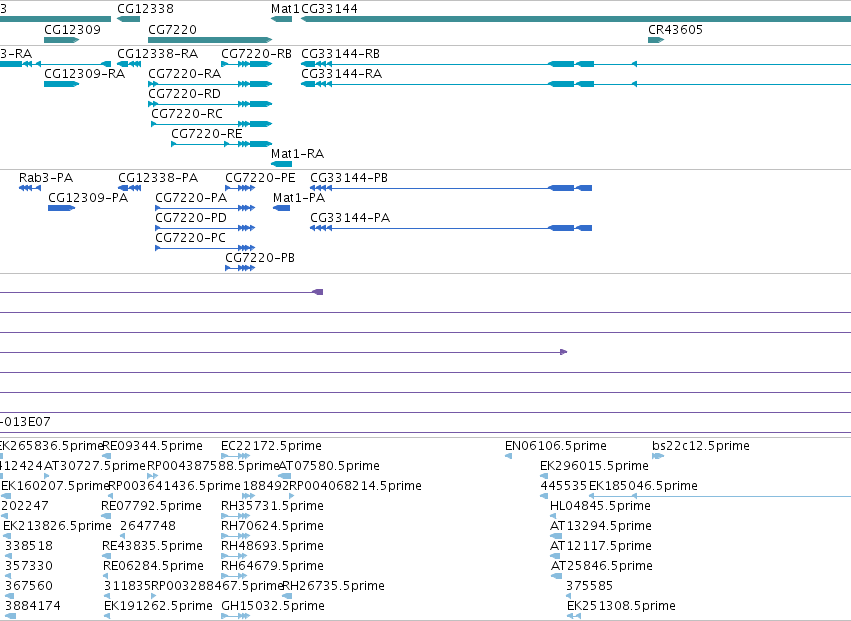This screenshot has height=621, width=851.
Task: Open the CG7220 gene label
Action: tap(173, 29)
